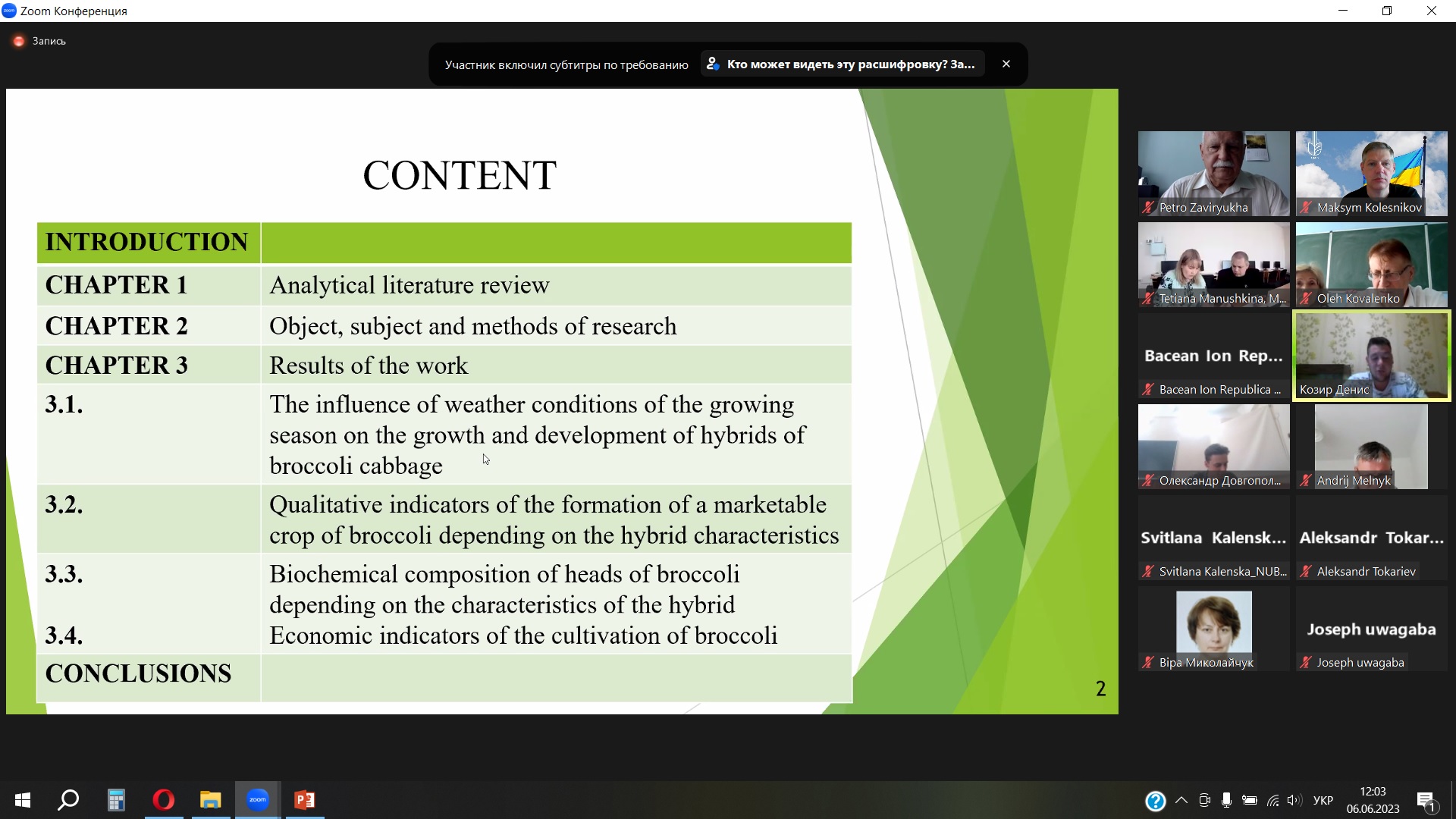This screenshot has height=819, width=1456.
Task: Expand hidden system tray icons chevron
Action: [x=1181, y=801]
